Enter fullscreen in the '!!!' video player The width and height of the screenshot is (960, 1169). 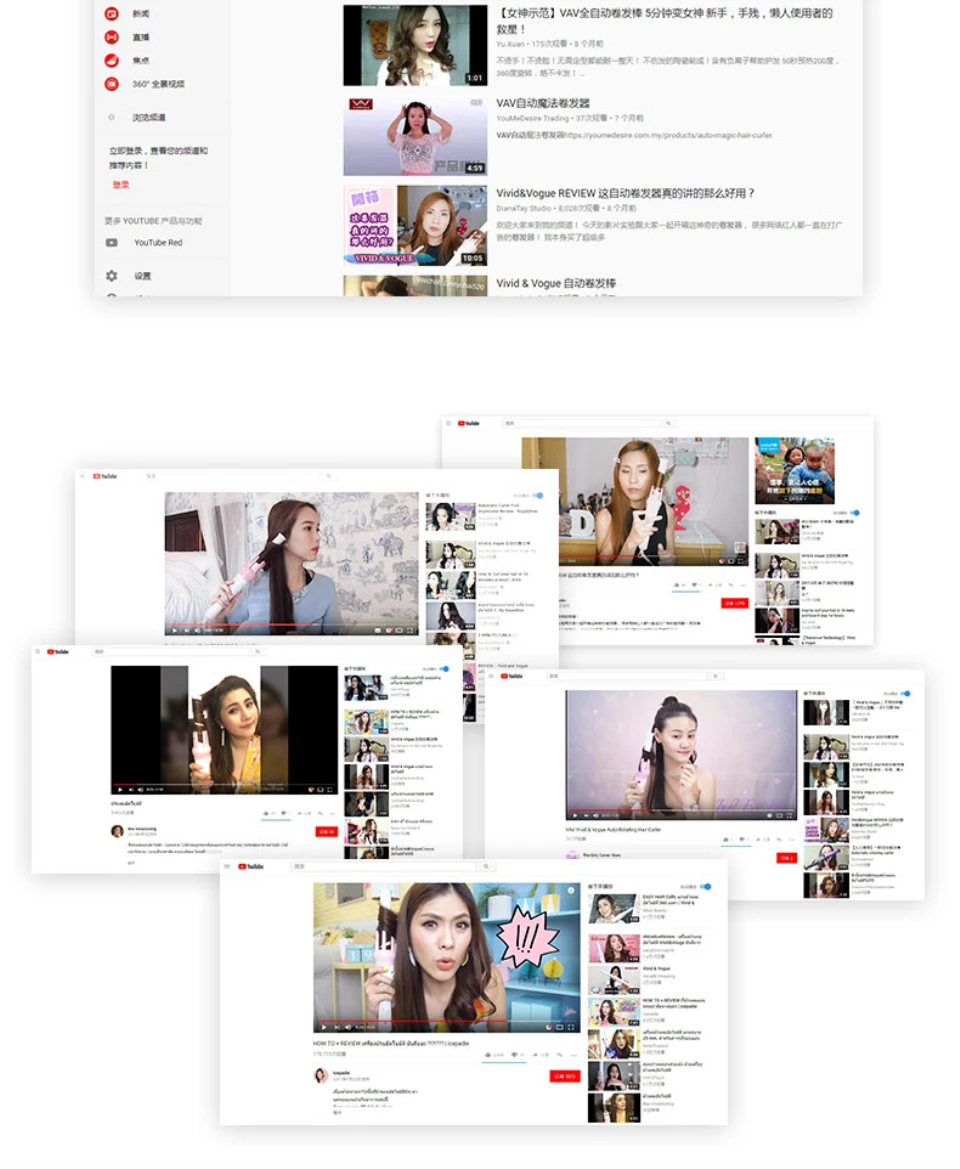572,1027
